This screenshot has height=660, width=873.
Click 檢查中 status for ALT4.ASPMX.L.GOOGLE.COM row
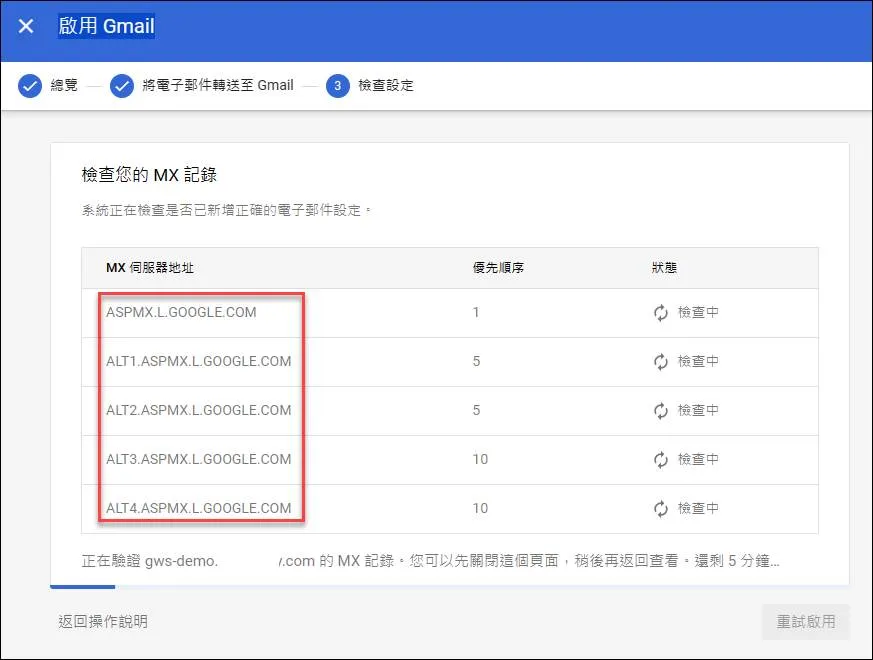click(x=698, y=509)
